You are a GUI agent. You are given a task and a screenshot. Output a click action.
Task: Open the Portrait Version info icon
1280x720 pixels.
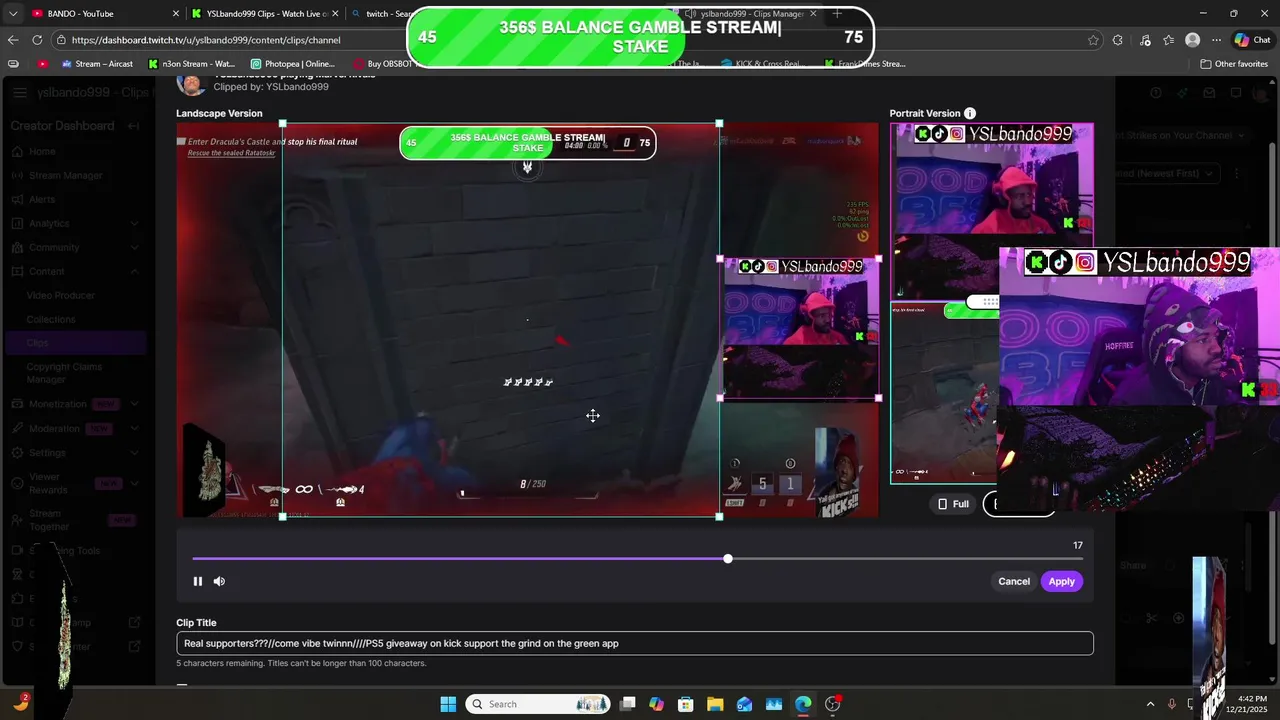pyautogui.click(x=970, y=114)
